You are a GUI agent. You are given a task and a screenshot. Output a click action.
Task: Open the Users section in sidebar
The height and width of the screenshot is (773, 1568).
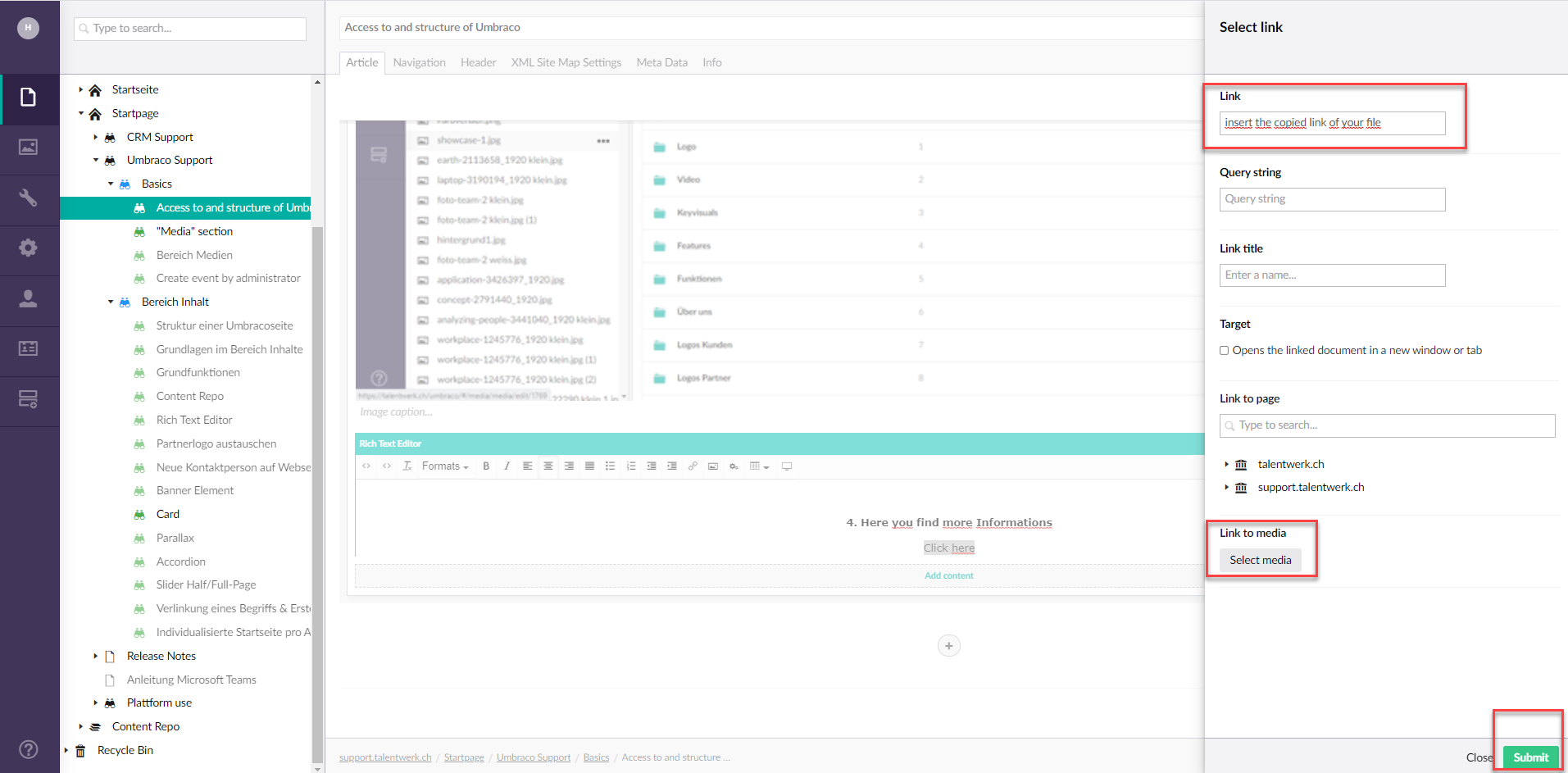point(29,299)
